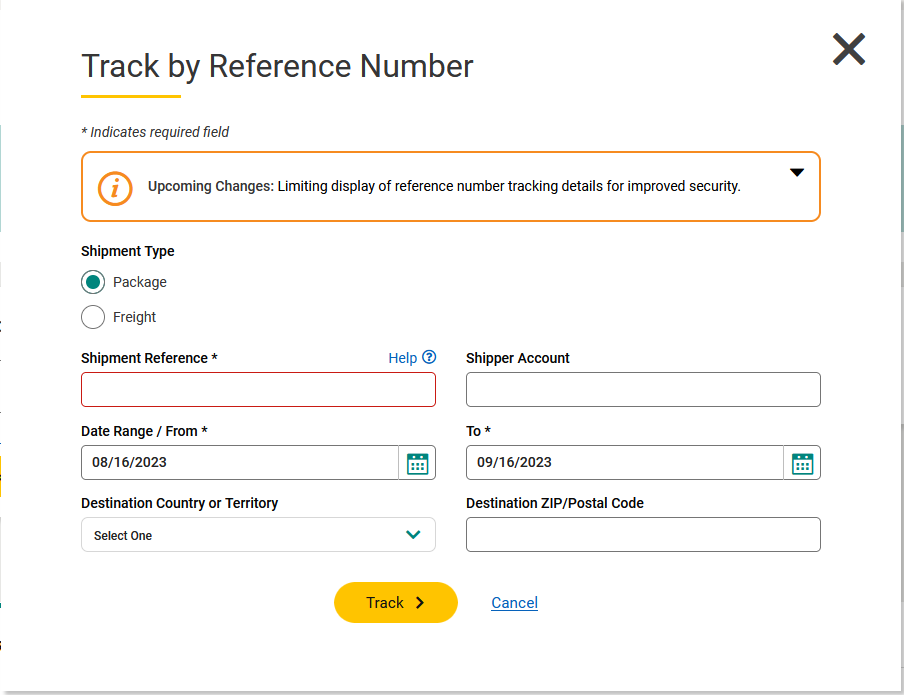Screen dimensions: 904x695
Task: Click the green chevron in country selector
Action: 413,535
